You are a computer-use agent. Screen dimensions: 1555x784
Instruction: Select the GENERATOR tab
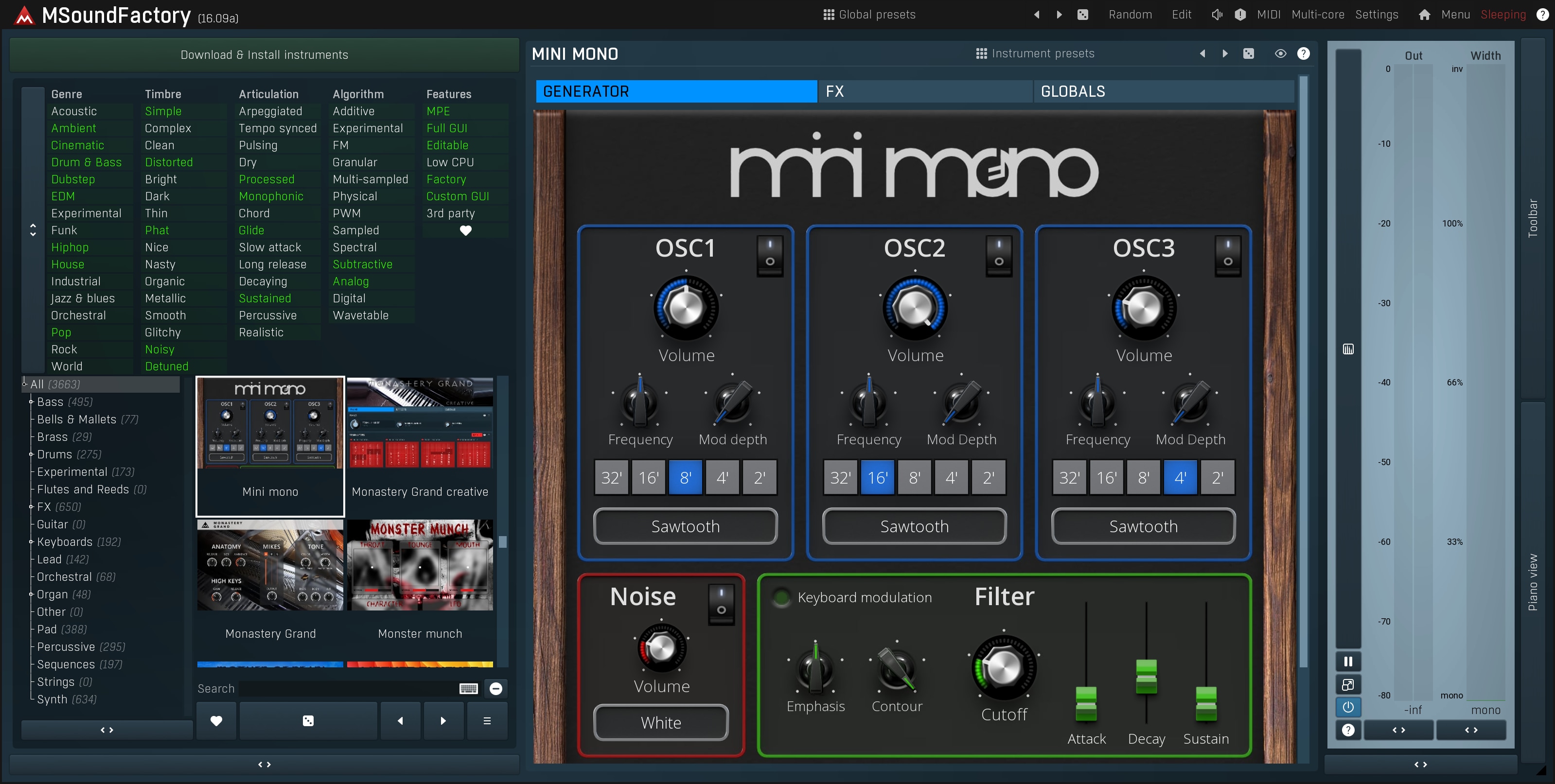pyautogui.click(x=676, y=91)
